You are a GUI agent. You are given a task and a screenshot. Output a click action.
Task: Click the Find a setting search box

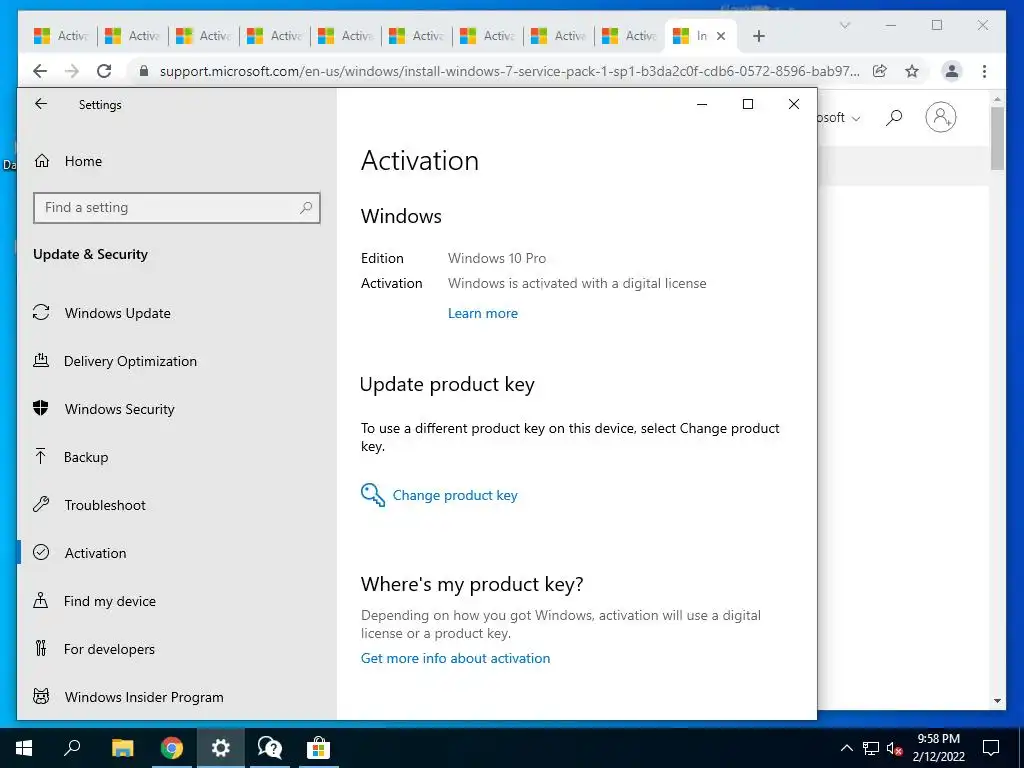(x=176, y=208)
